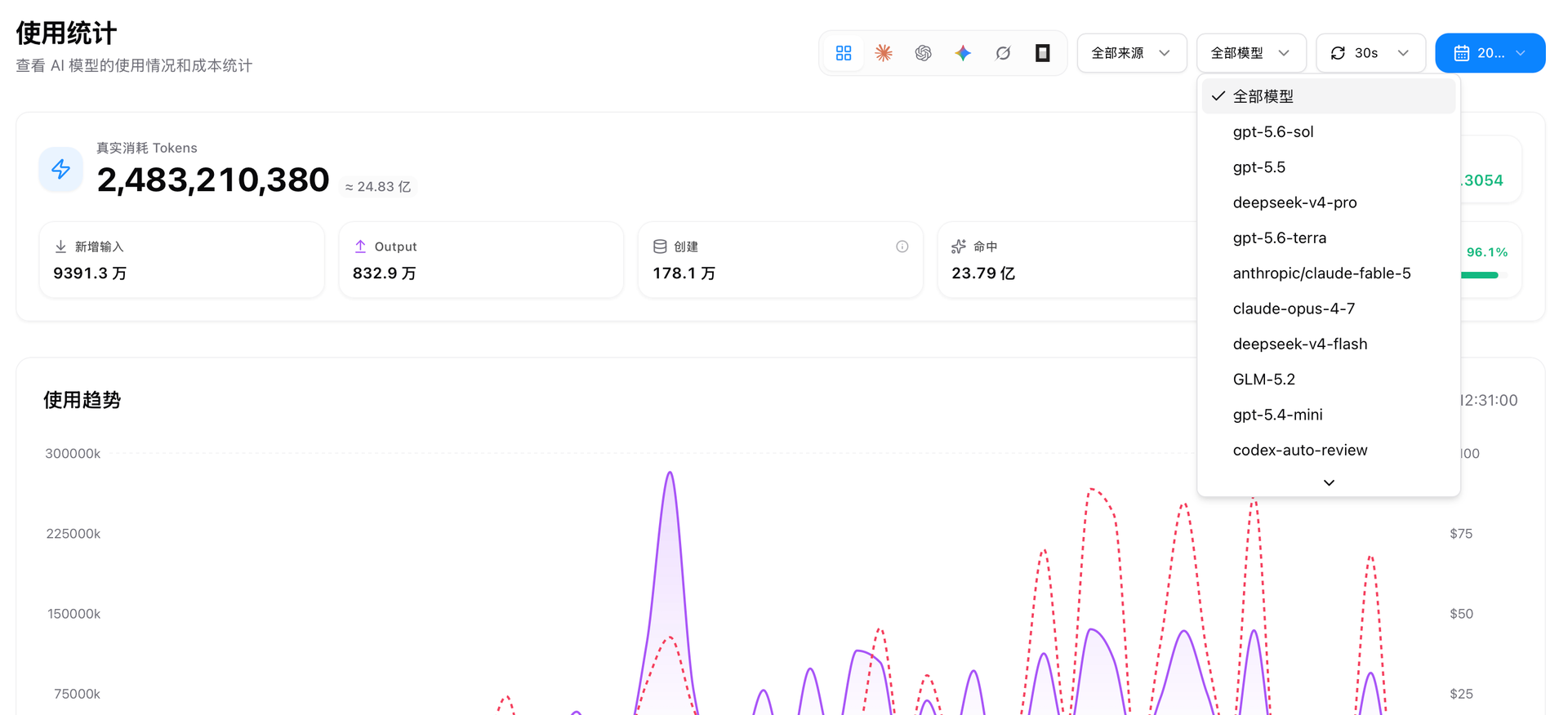Filter by the black square provider icon
The height and width of the screenshot is (715, 1568).
(1043, 53)
